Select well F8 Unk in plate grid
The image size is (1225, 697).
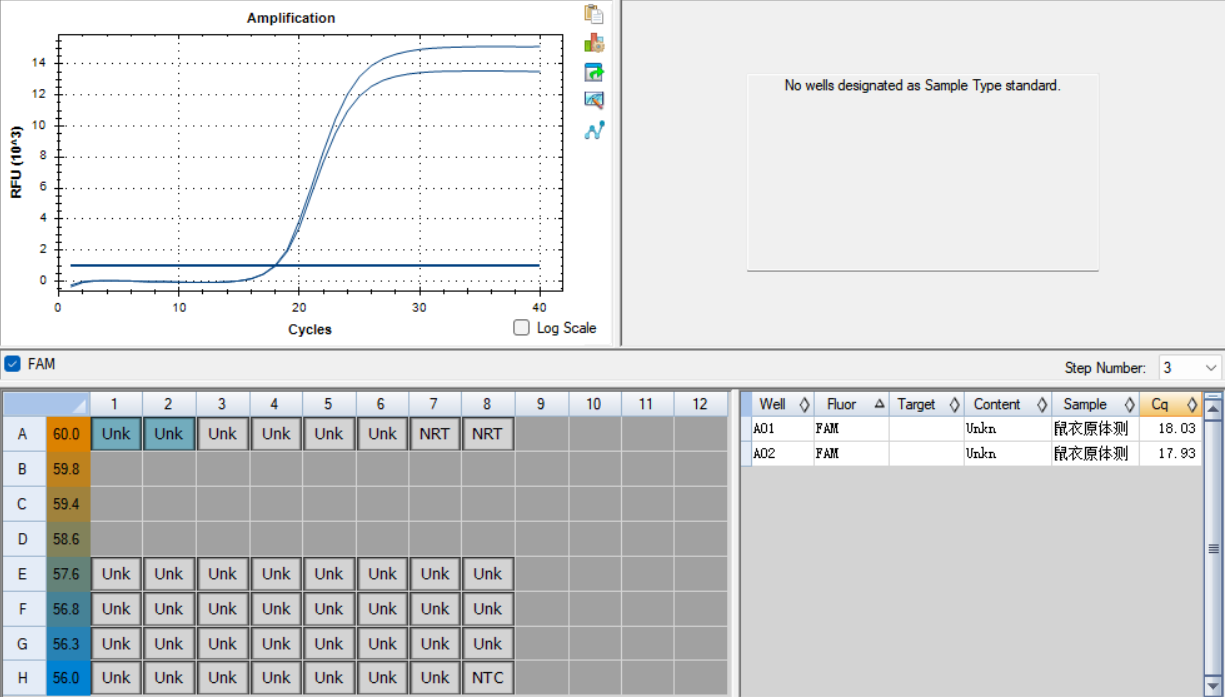pos(488,608)
